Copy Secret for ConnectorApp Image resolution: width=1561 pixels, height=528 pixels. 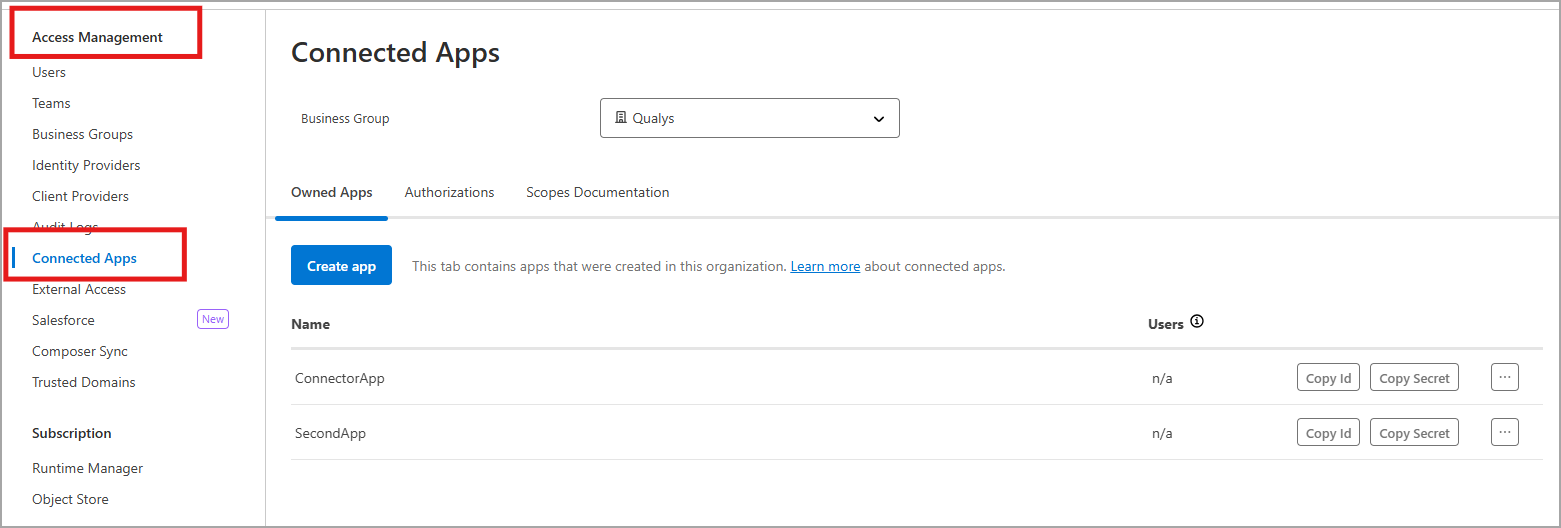[1414, 378]
